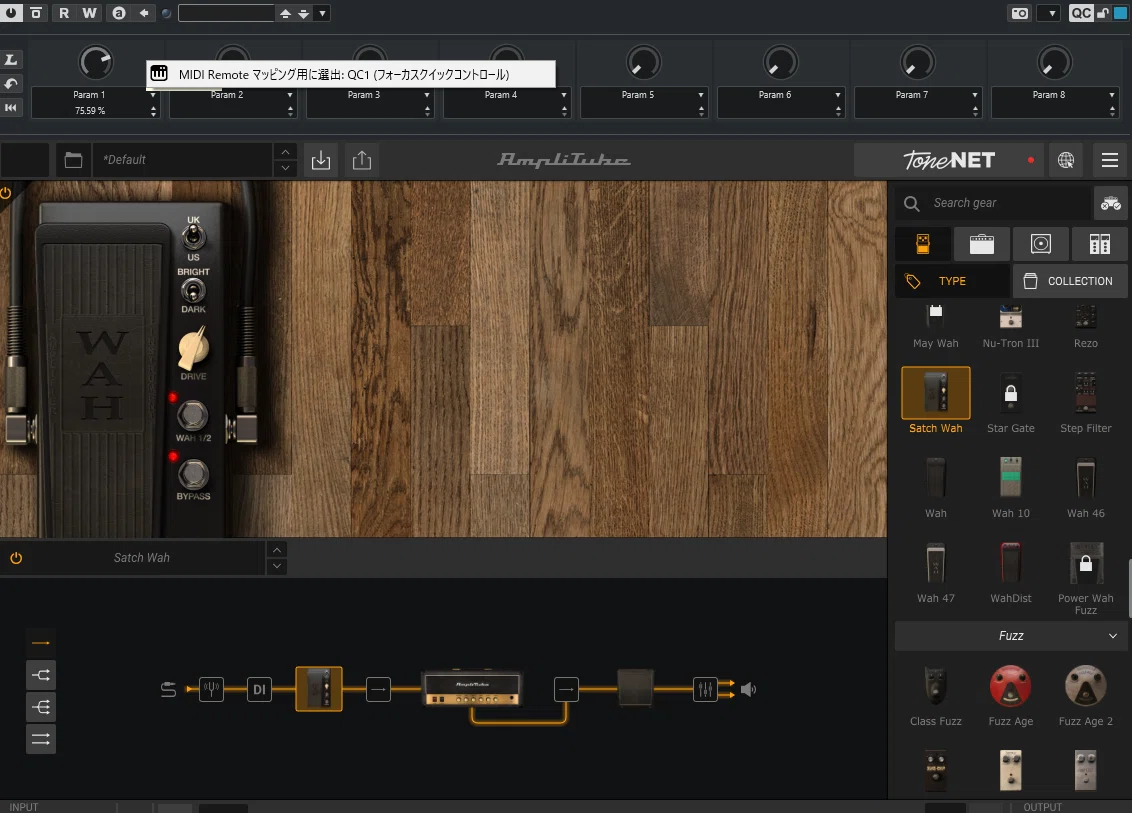Select the Wah 46 pedal
The height and width of the screenshot is (813, 1132).
[x=1085, y=487]
